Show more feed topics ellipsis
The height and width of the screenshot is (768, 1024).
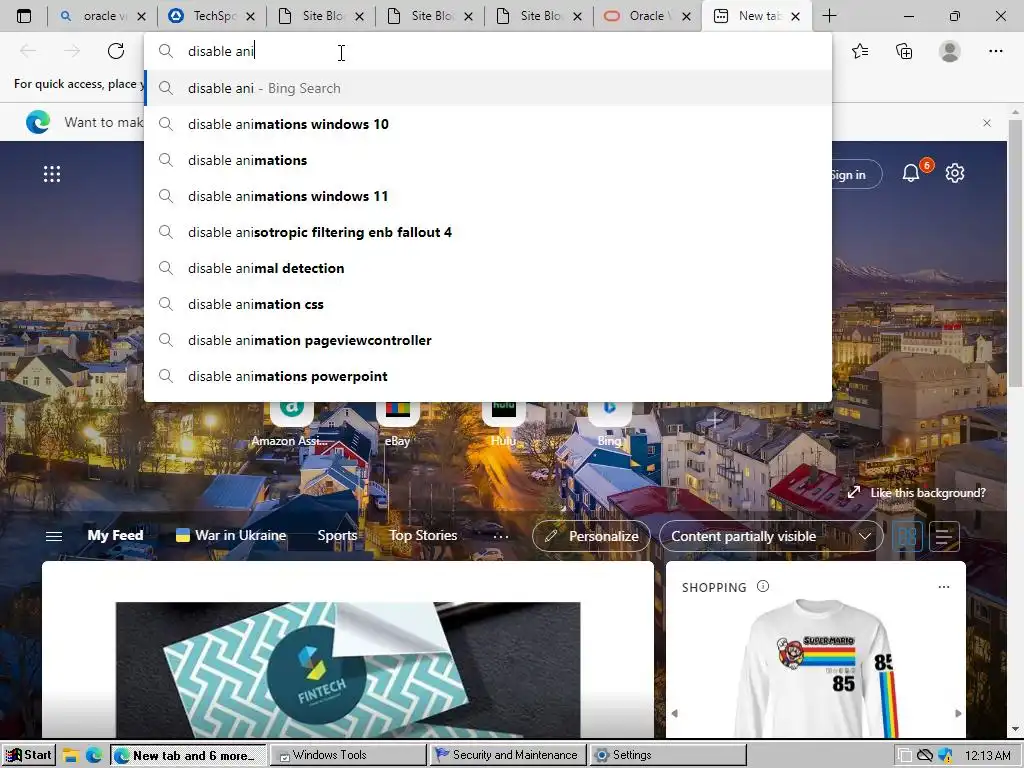click(x=501, y=536)
